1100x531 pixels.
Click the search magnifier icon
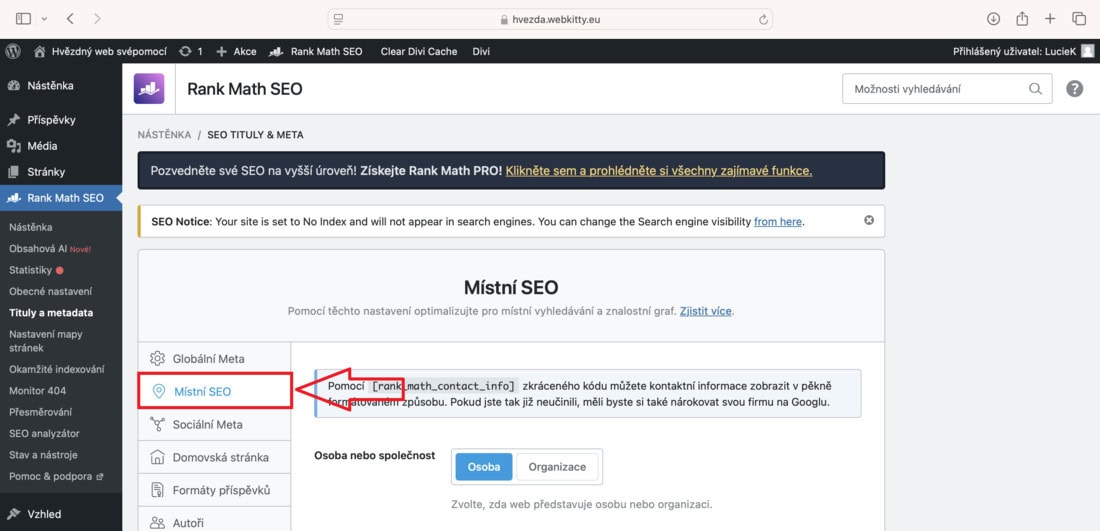pos(1035,89)
